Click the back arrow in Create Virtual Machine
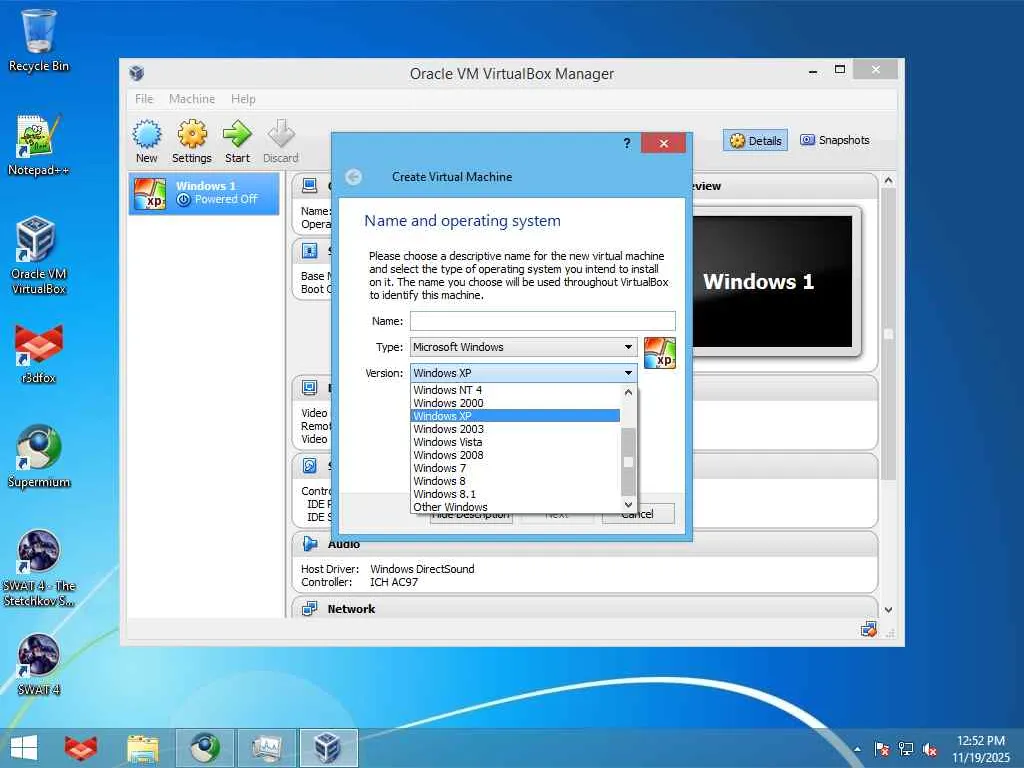The width and height of the screenshot is (1024, 768). click(353, 177)
